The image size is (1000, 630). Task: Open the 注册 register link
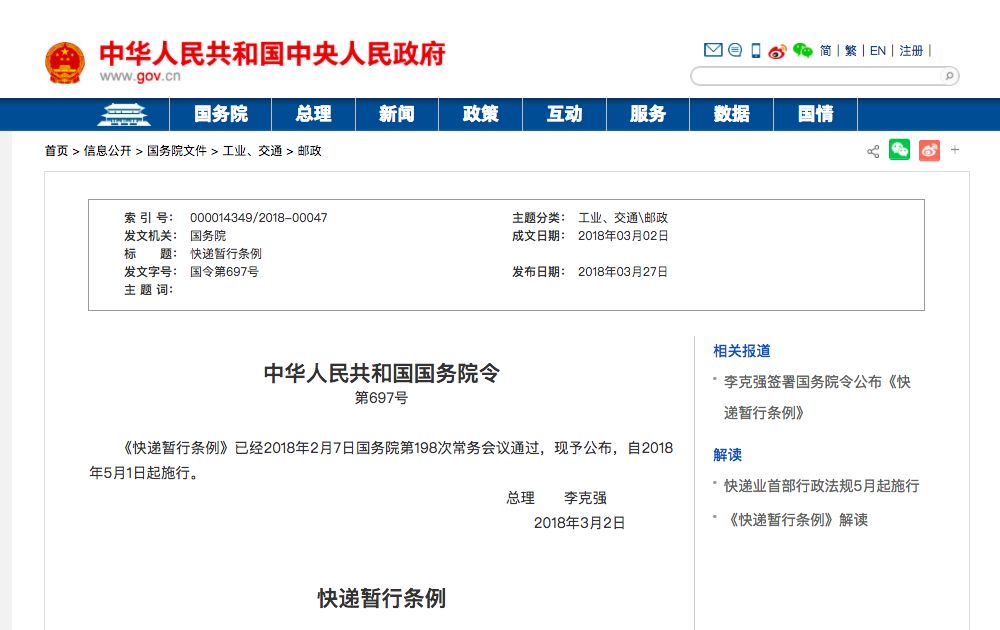click(x=911, y=50)
